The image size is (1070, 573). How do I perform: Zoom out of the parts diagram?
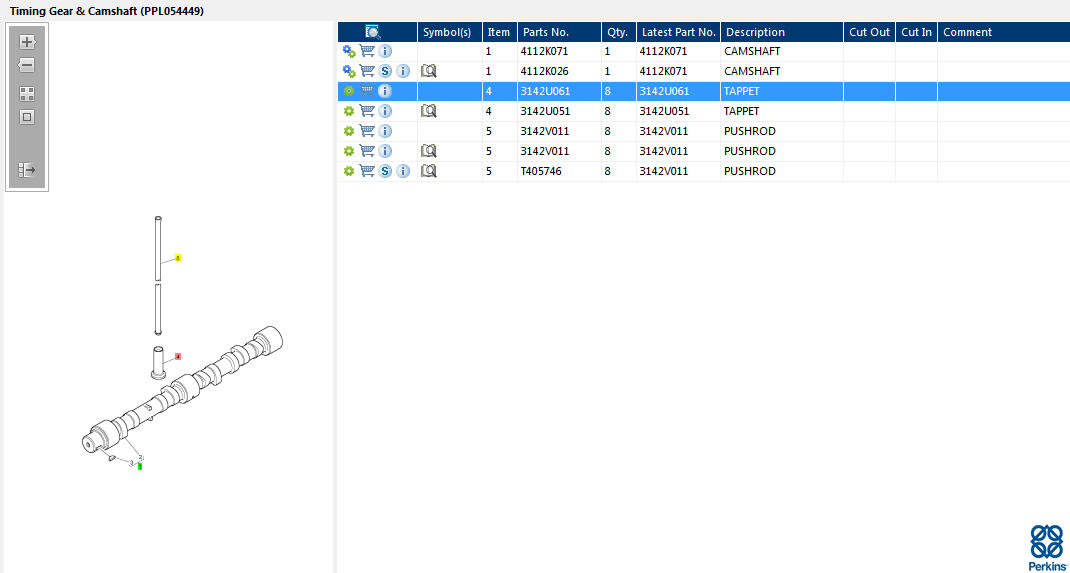click(27, 65)
